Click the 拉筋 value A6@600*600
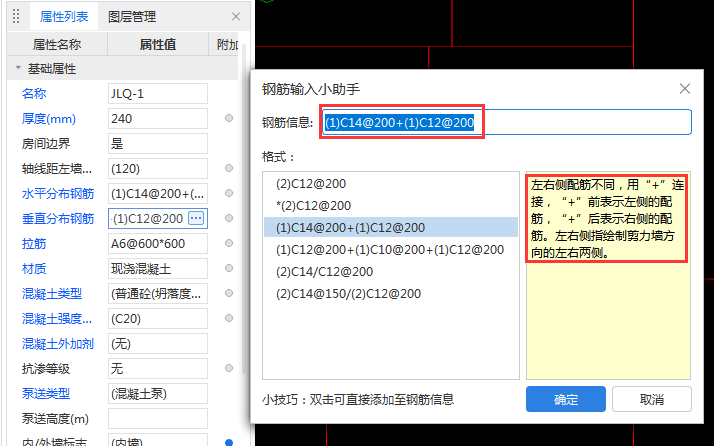 click(x=158, y=243)
